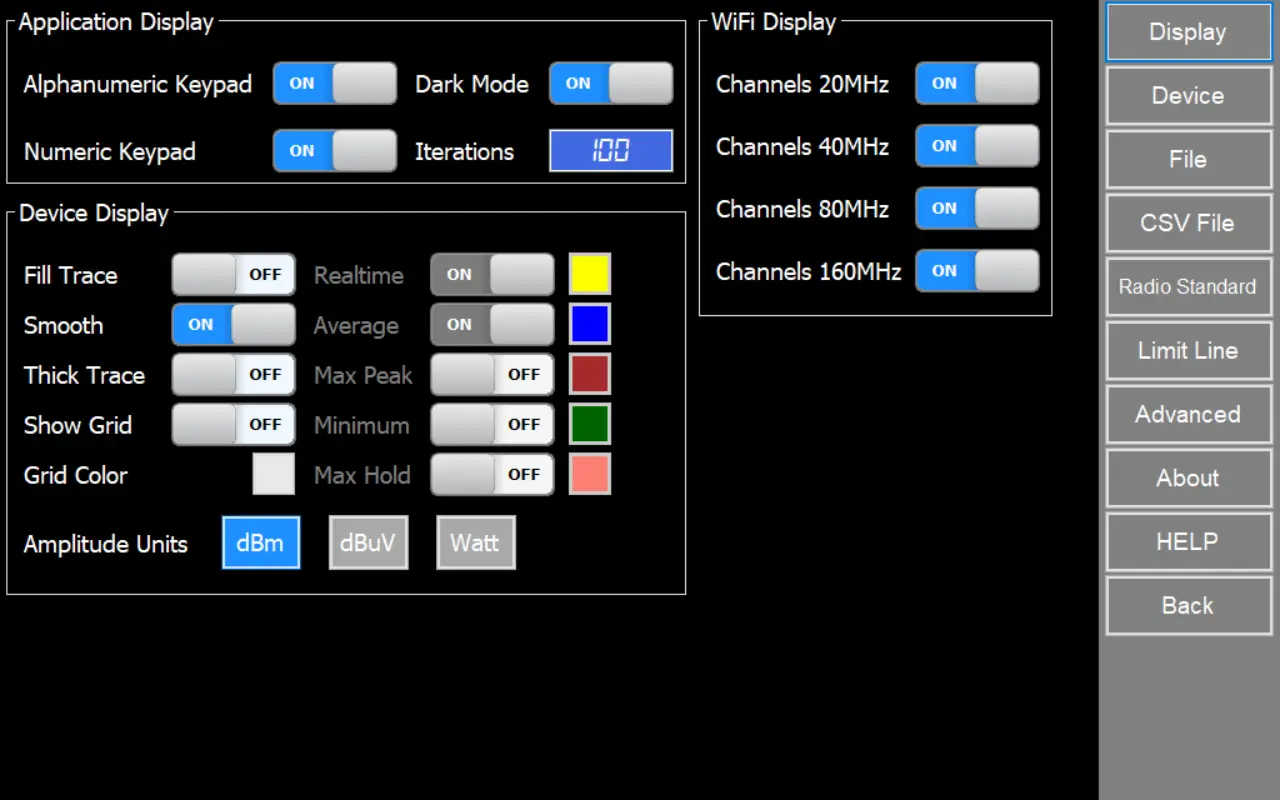Choose Watt as amplitude unit
Viewport: 1280px width, 800px height.
click(x=475, y=543)
